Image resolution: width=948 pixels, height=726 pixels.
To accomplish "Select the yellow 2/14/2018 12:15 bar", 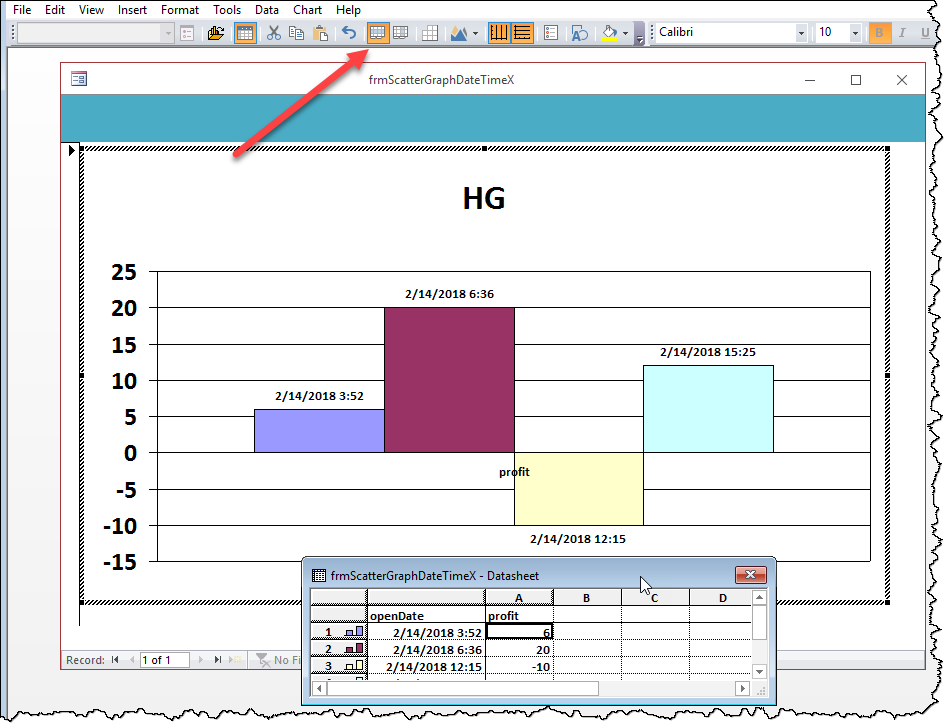I will point(579,488).
